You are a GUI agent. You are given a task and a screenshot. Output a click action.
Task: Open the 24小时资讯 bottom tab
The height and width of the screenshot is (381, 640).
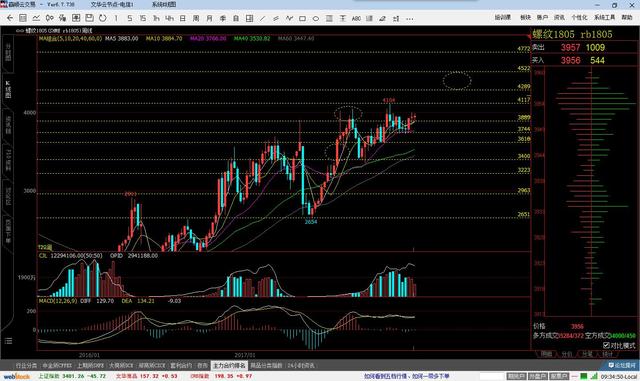click(x=301, y=365)
